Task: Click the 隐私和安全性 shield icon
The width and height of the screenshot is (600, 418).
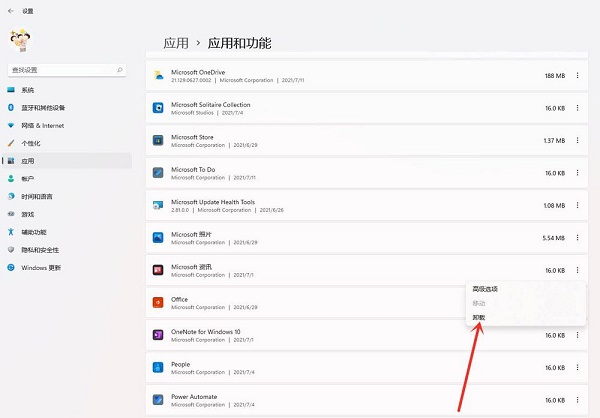Action: pyautogui.click(x=11, y=250)
